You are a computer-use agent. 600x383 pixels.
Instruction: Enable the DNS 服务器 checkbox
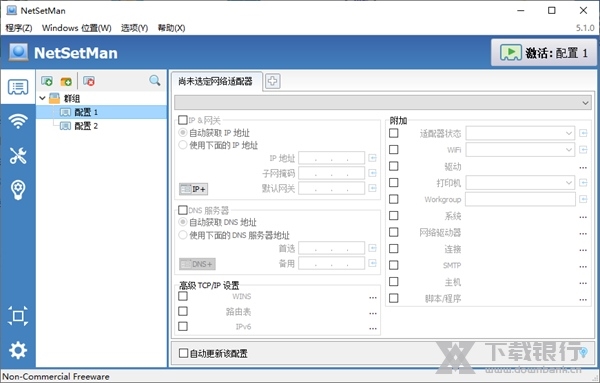[183, 210]
